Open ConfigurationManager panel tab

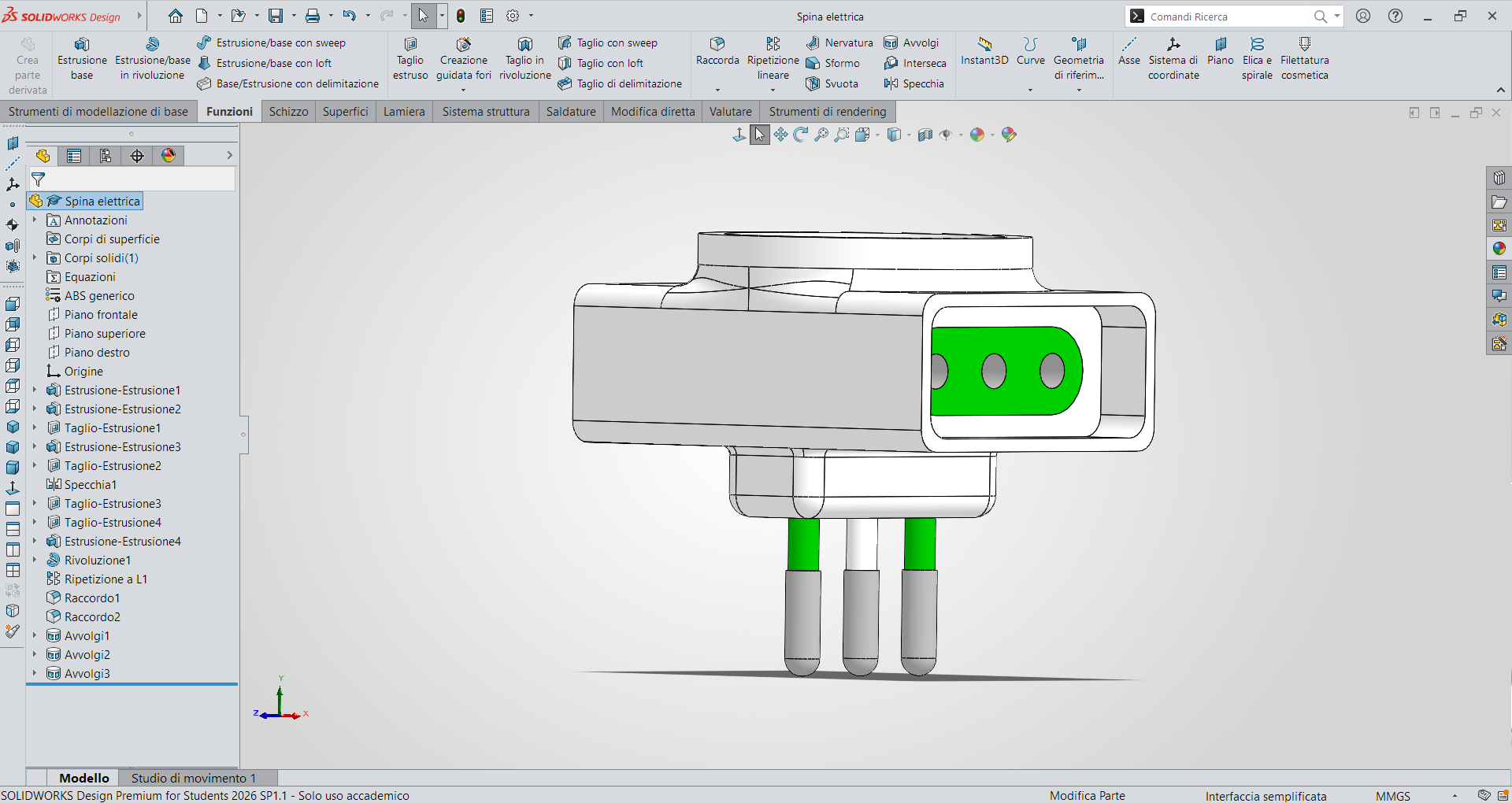point(106,156)
